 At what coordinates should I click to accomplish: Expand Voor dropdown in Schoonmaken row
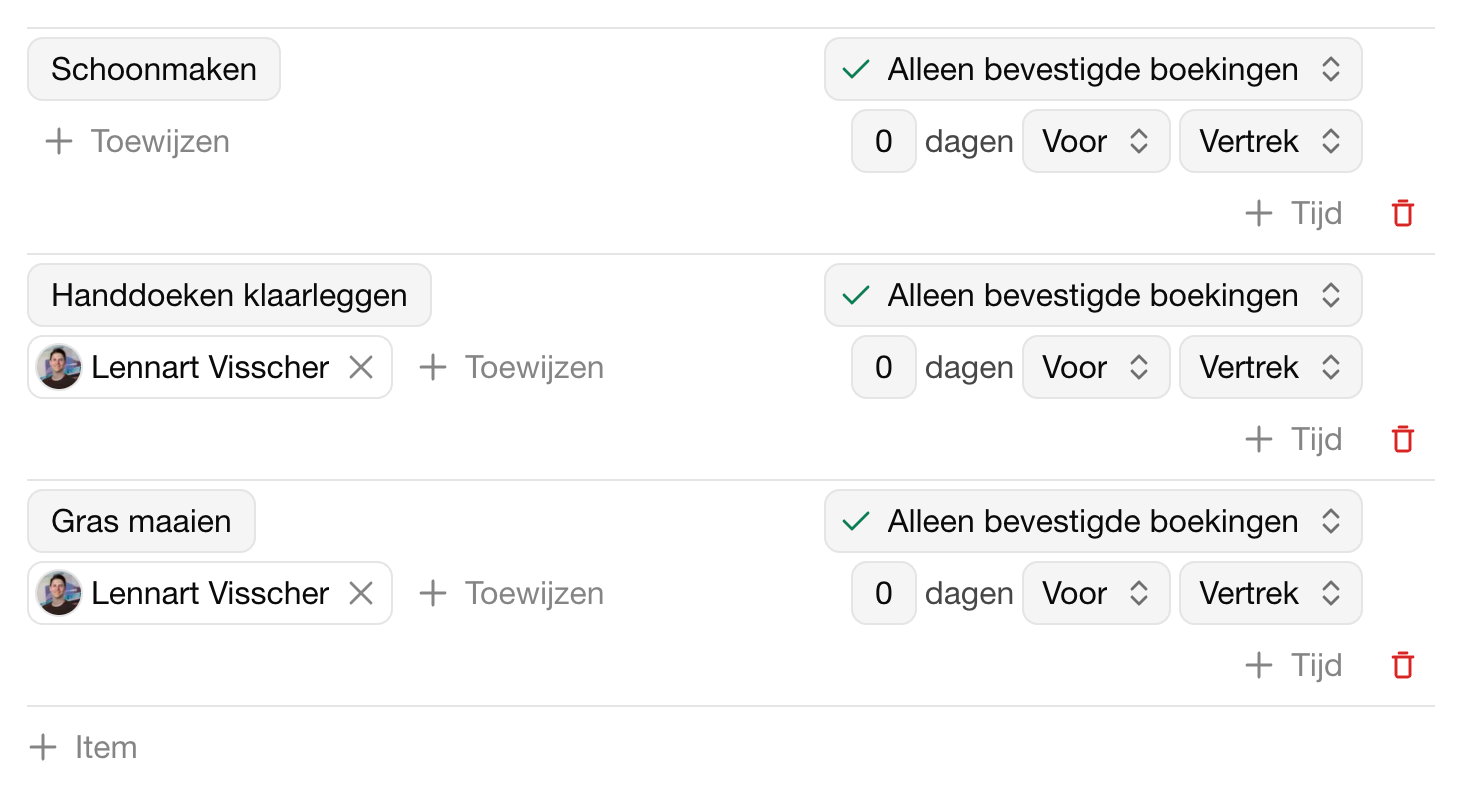click(1095, 142)
